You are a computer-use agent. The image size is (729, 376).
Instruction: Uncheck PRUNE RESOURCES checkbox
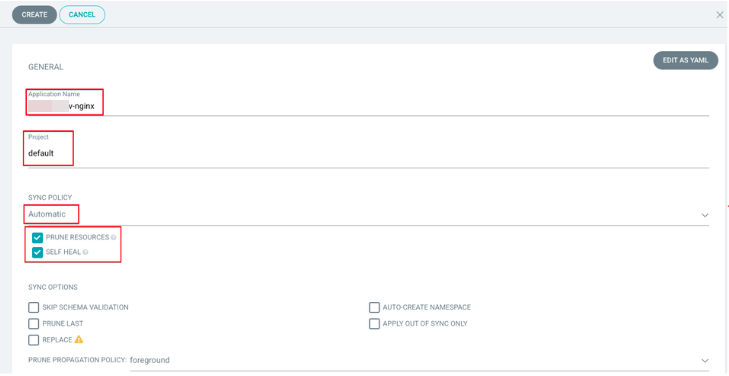[38, 237]
